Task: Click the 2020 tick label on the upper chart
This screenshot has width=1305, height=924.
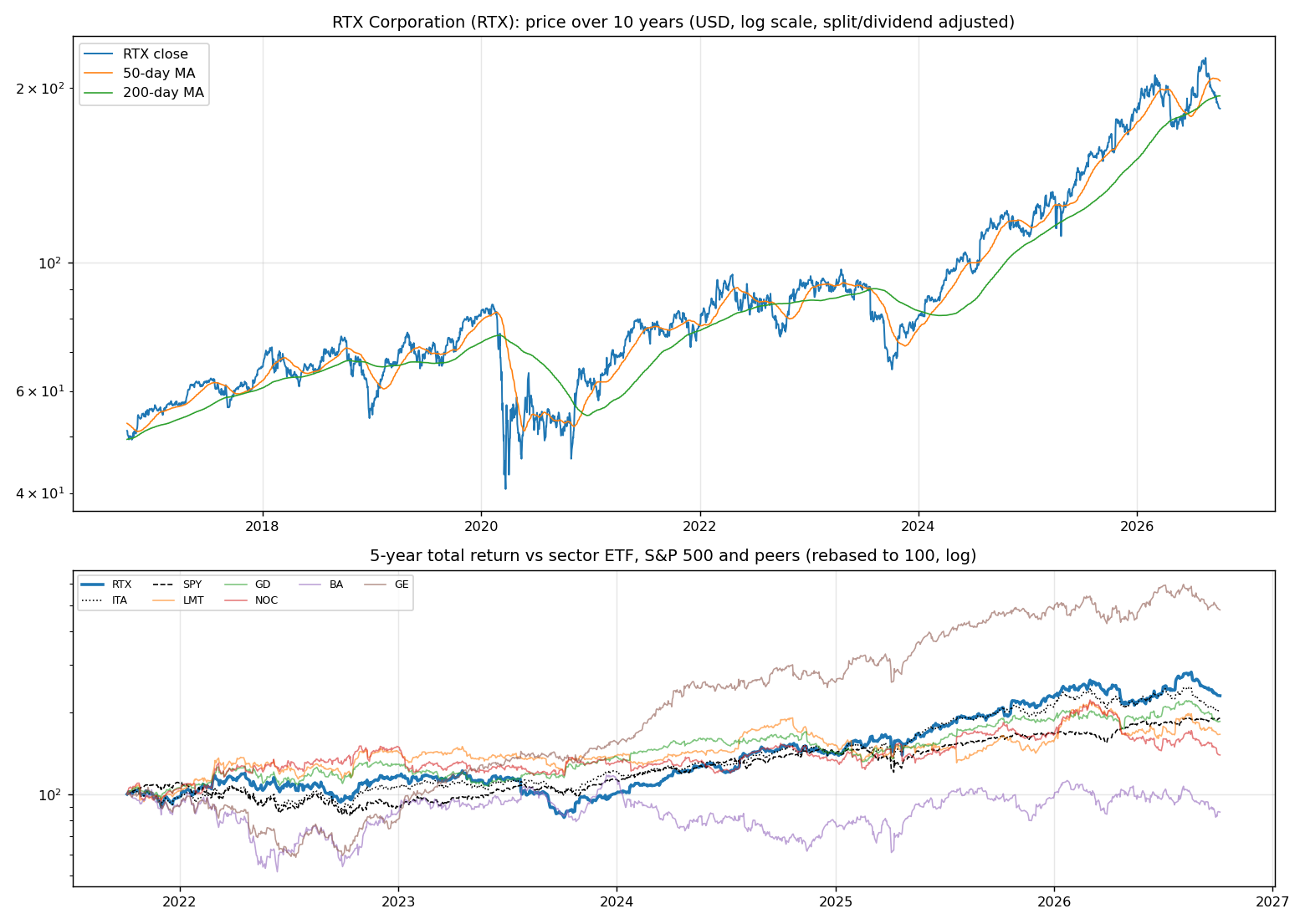Action: pos(481,526)
